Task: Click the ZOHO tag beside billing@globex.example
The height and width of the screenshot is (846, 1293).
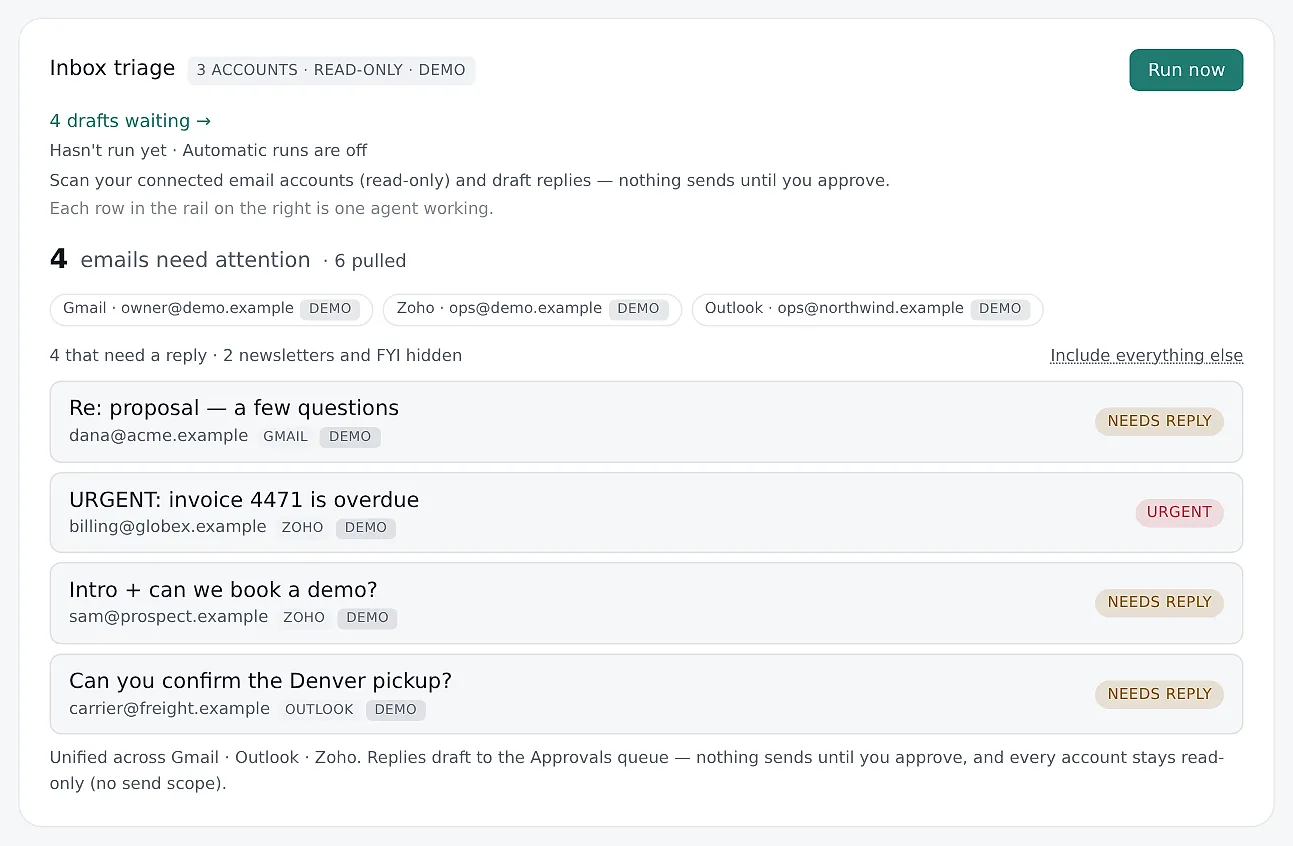Action: (302, 528)
